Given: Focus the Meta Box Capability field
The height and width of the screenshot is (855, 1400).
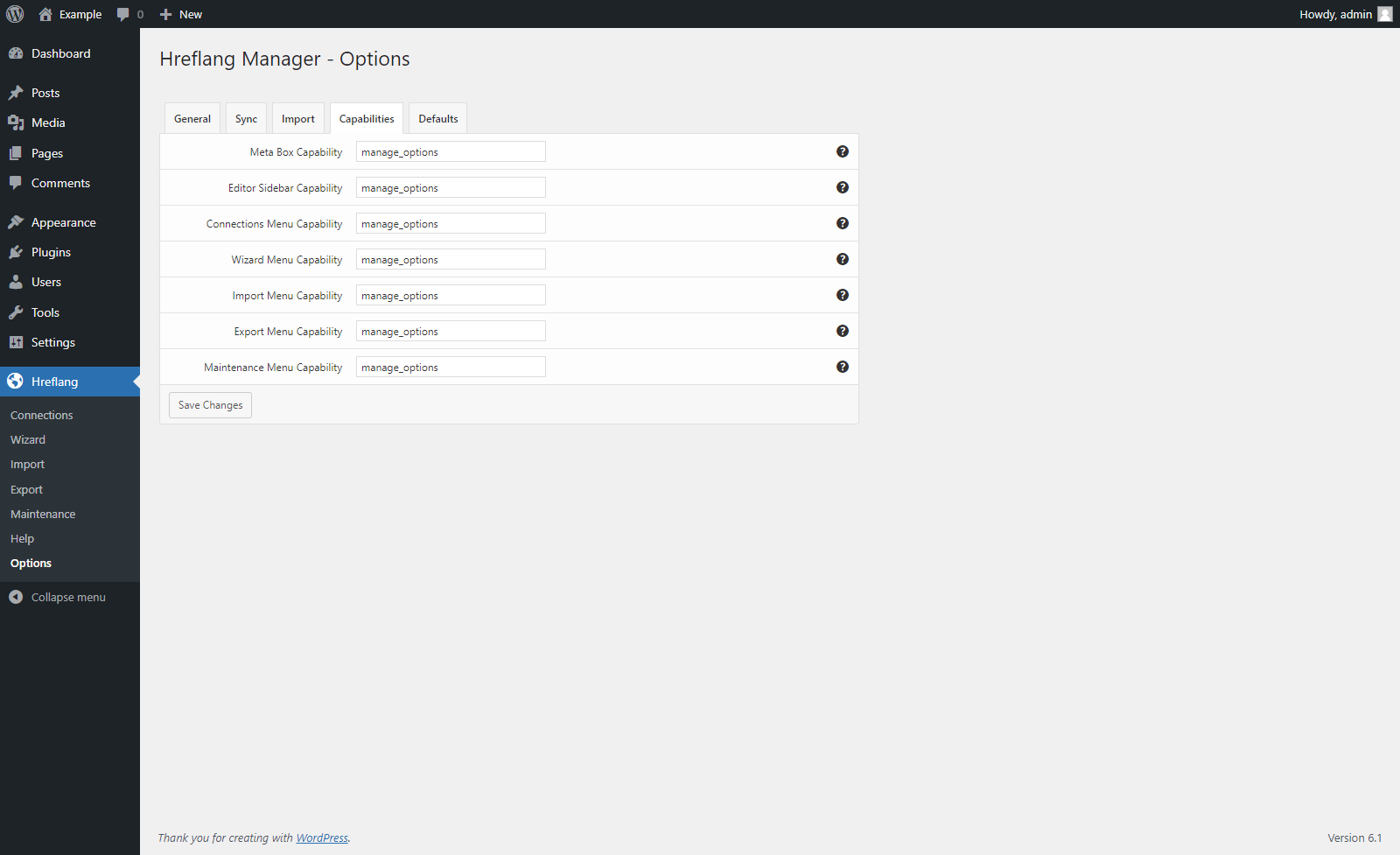Looking at the screenshot, I should [451, 151].
